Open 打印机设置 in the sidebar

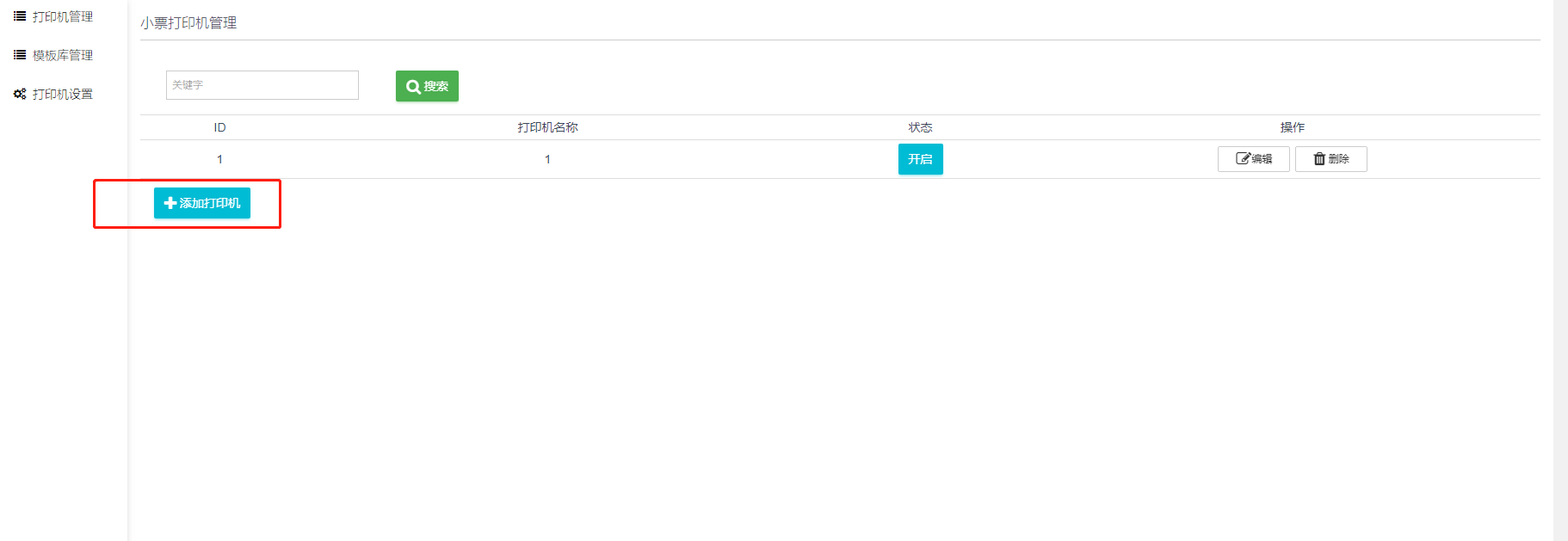pyautogui.click(x=62, y=94)
